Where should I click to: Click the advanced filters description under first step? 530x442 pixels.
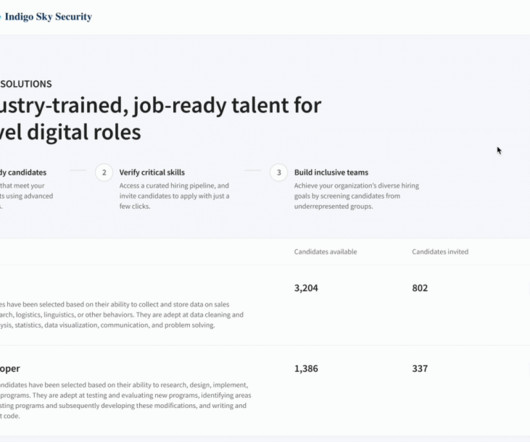pos(26,196)
